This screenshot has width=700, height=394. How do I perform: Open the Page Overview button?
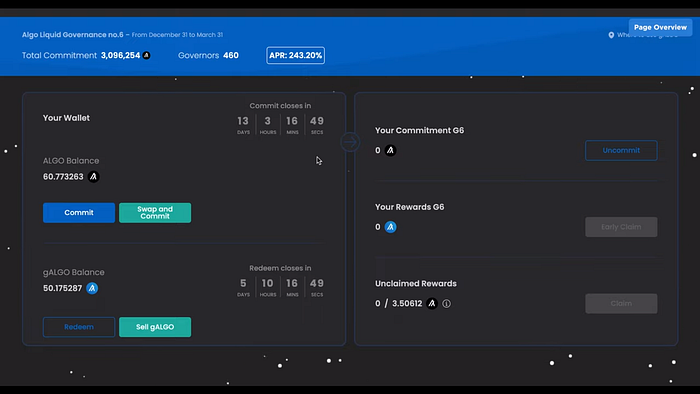660,27
